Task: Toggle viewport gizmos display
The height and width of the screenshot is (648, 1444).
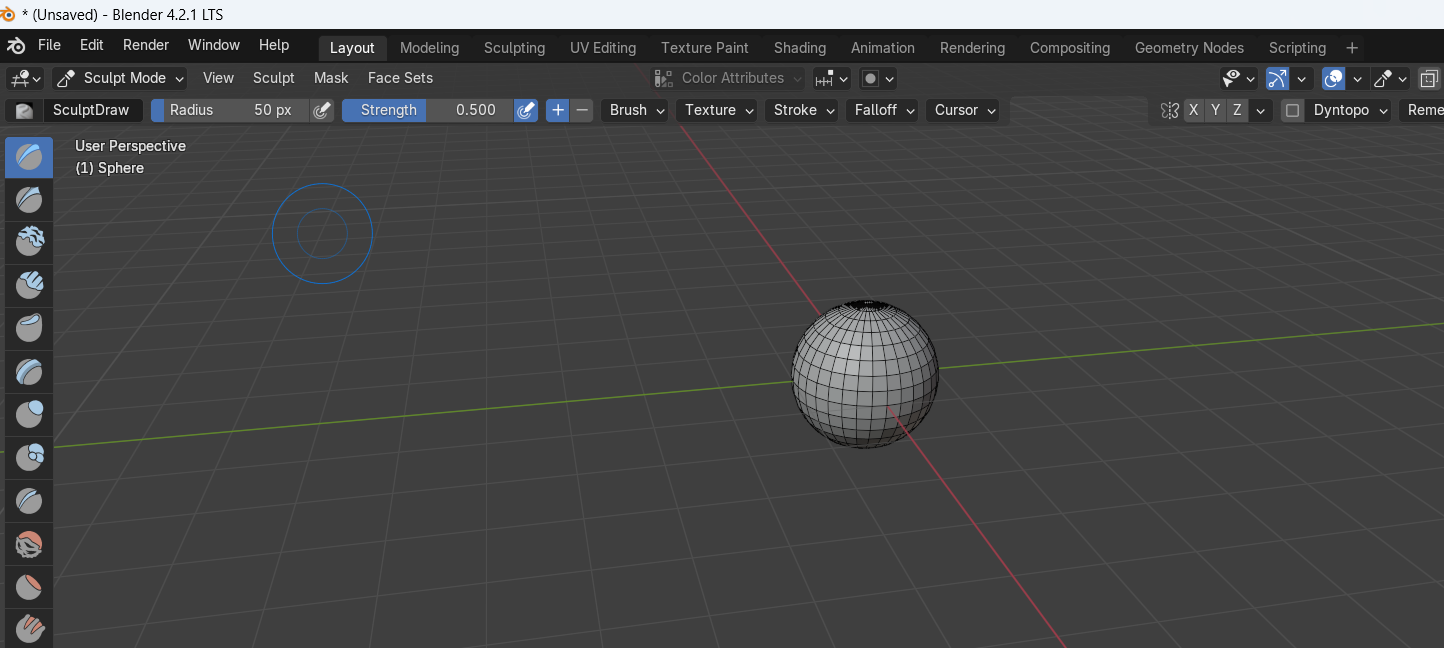Action: 1277,78
